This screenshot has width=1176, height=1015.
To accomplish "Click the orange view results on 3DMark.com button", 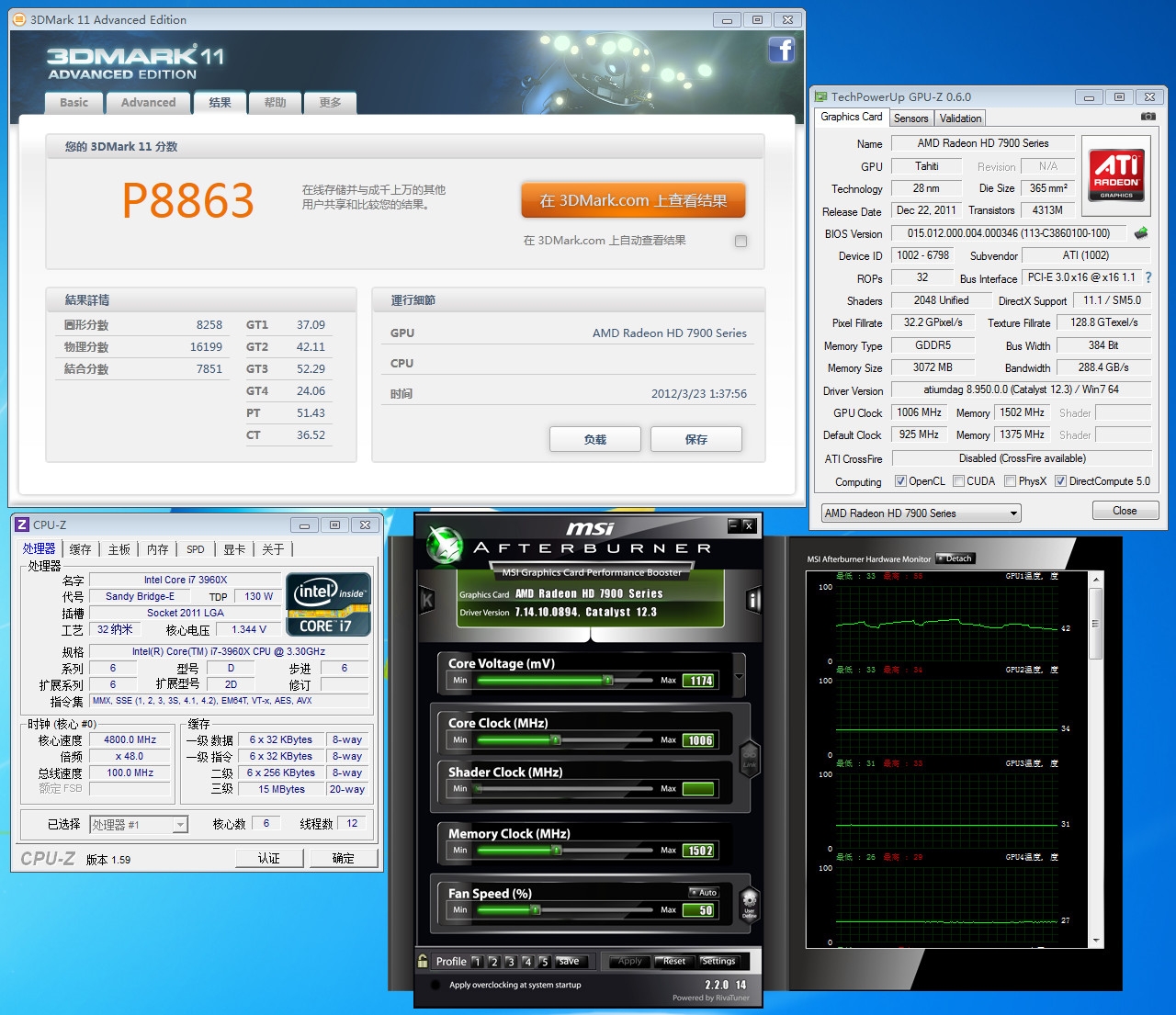I will pos(633,200).
